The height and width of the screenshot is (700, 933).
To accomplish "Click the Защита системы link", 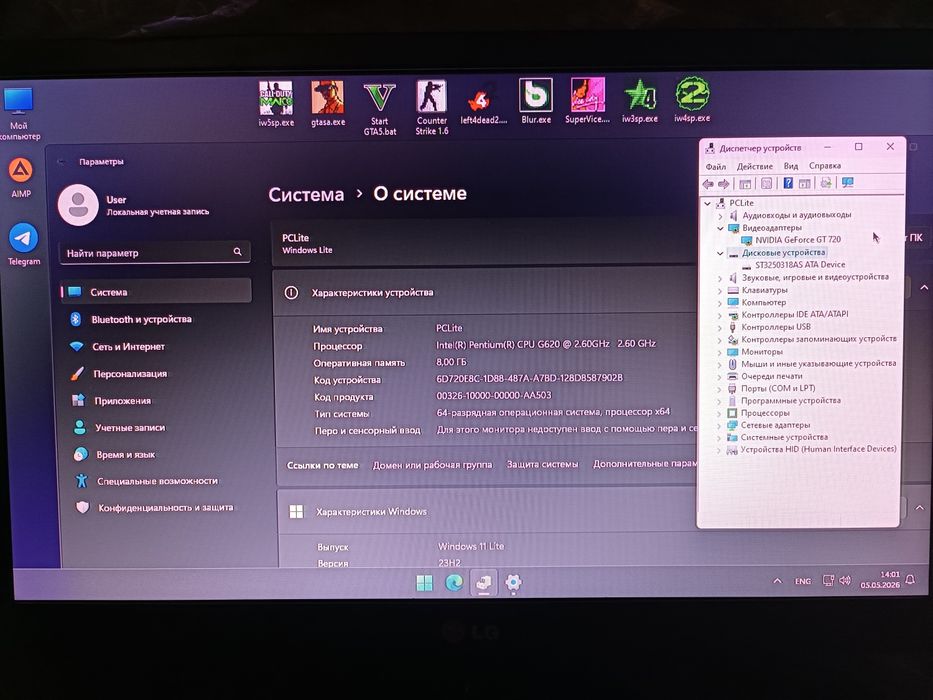I will (x=542, y=464).
